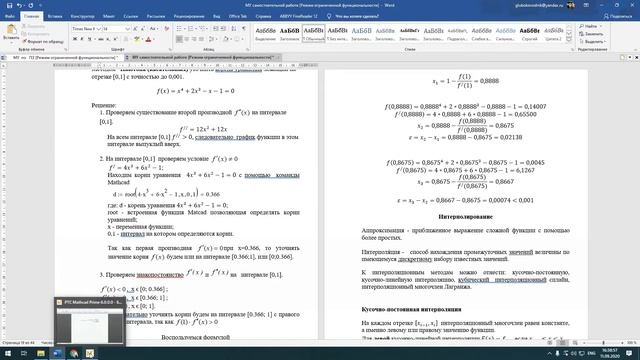This screenshot has width=640, height=360.
Task: Open Windows Start menu
Action: (7, 353)
